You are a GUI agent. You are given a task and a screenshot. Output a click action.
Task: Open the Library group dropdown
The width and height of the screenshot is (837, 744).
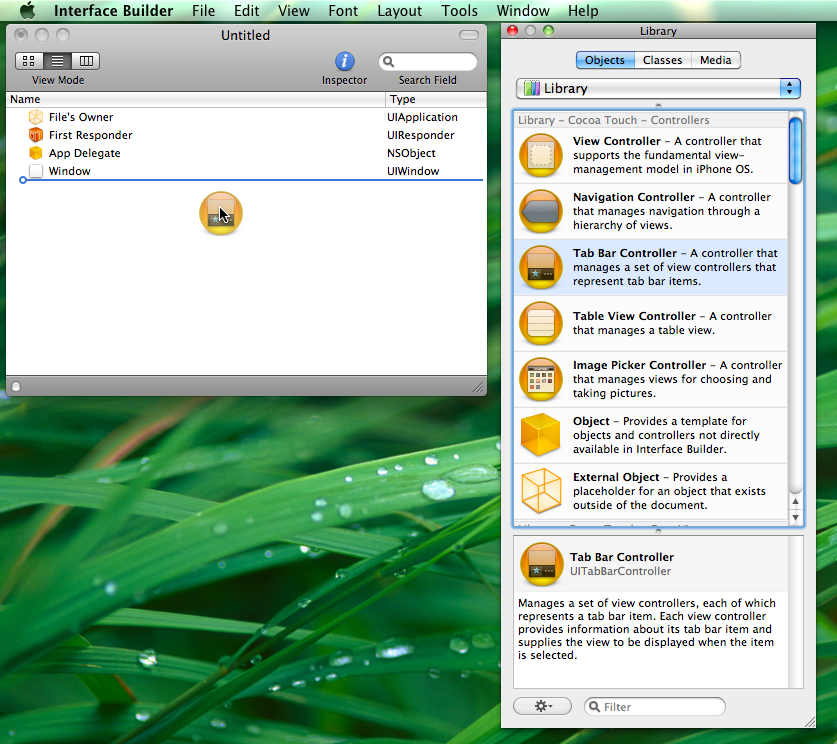coord(658,89)
